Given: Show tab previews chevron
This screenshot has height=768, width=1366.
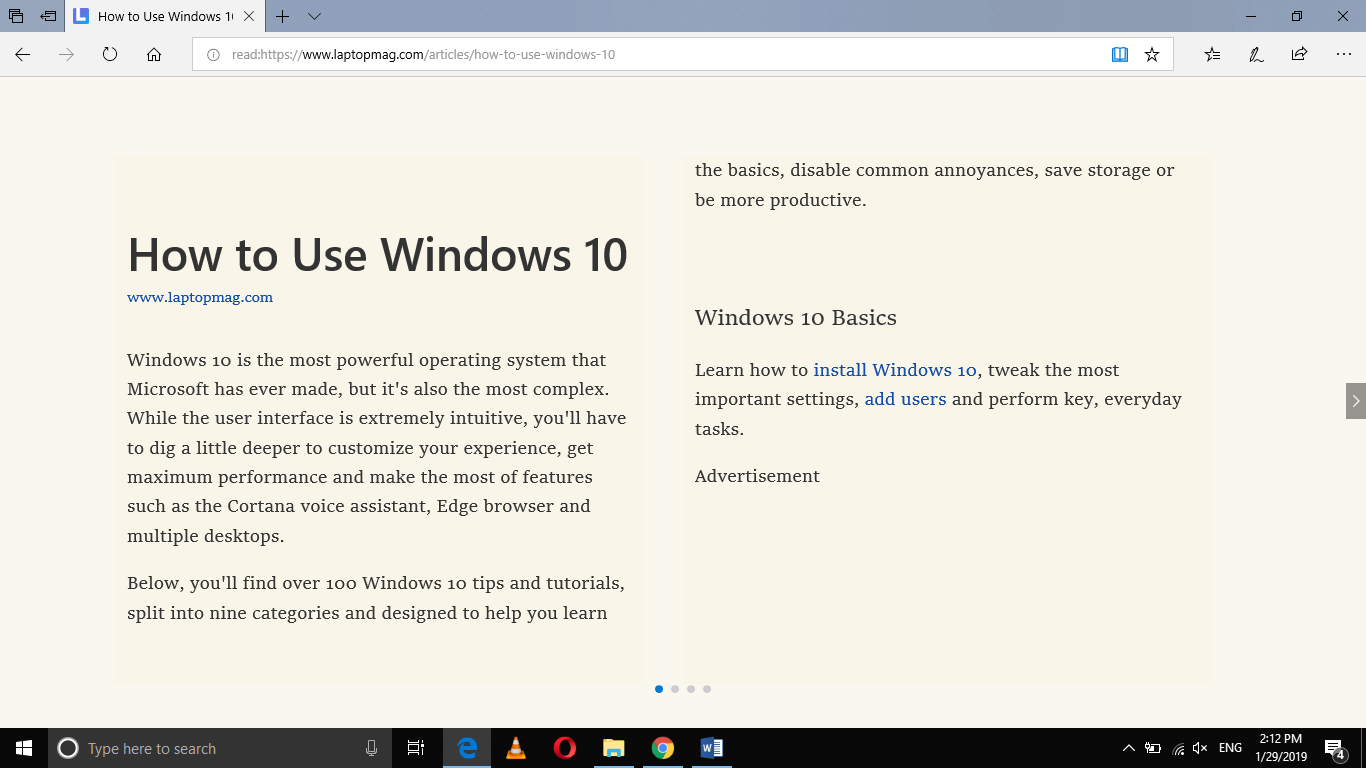Looking at the screenshot, I should click(314, 16).
